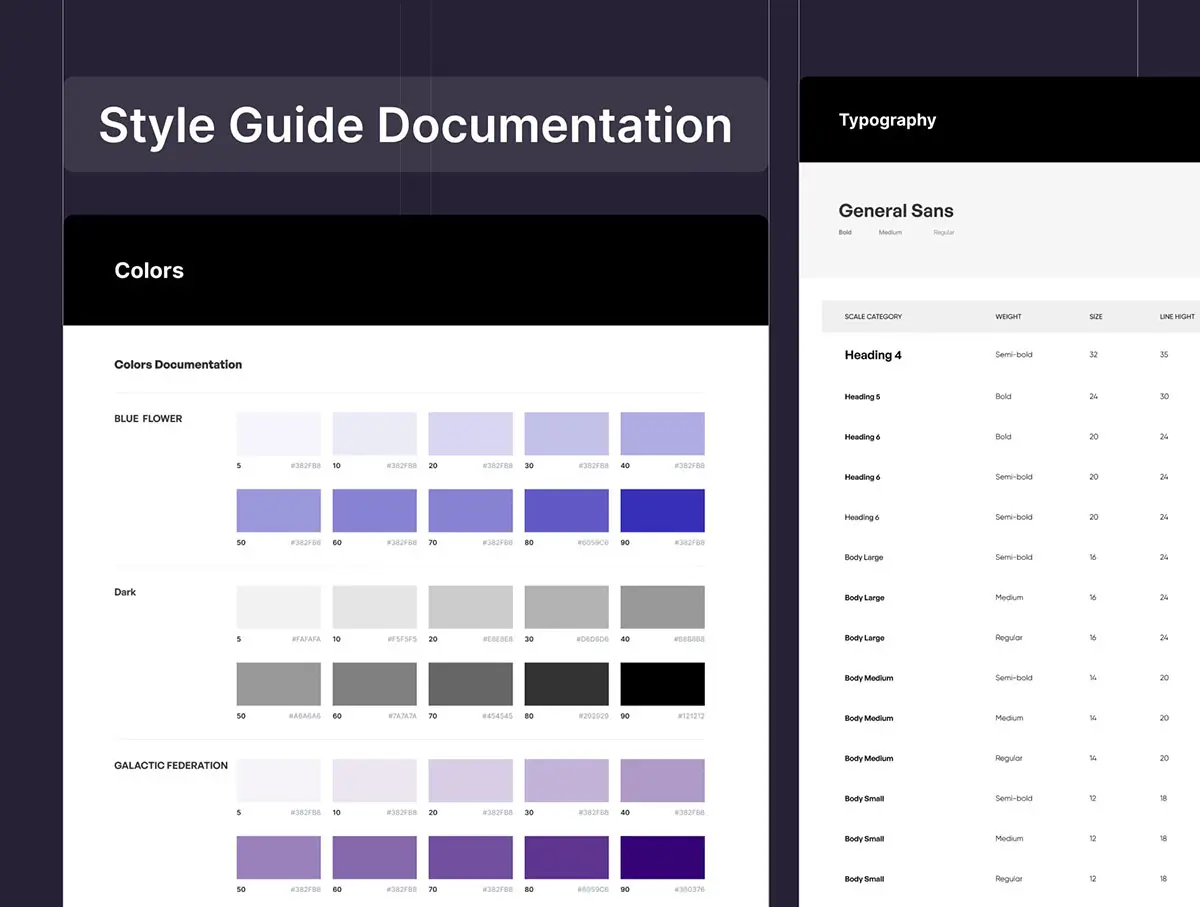Image resolution: width=1200 pixels, height=907 pixels.
Task: Click the Galactic Federation 70 swatch
Action: [470, 857]
